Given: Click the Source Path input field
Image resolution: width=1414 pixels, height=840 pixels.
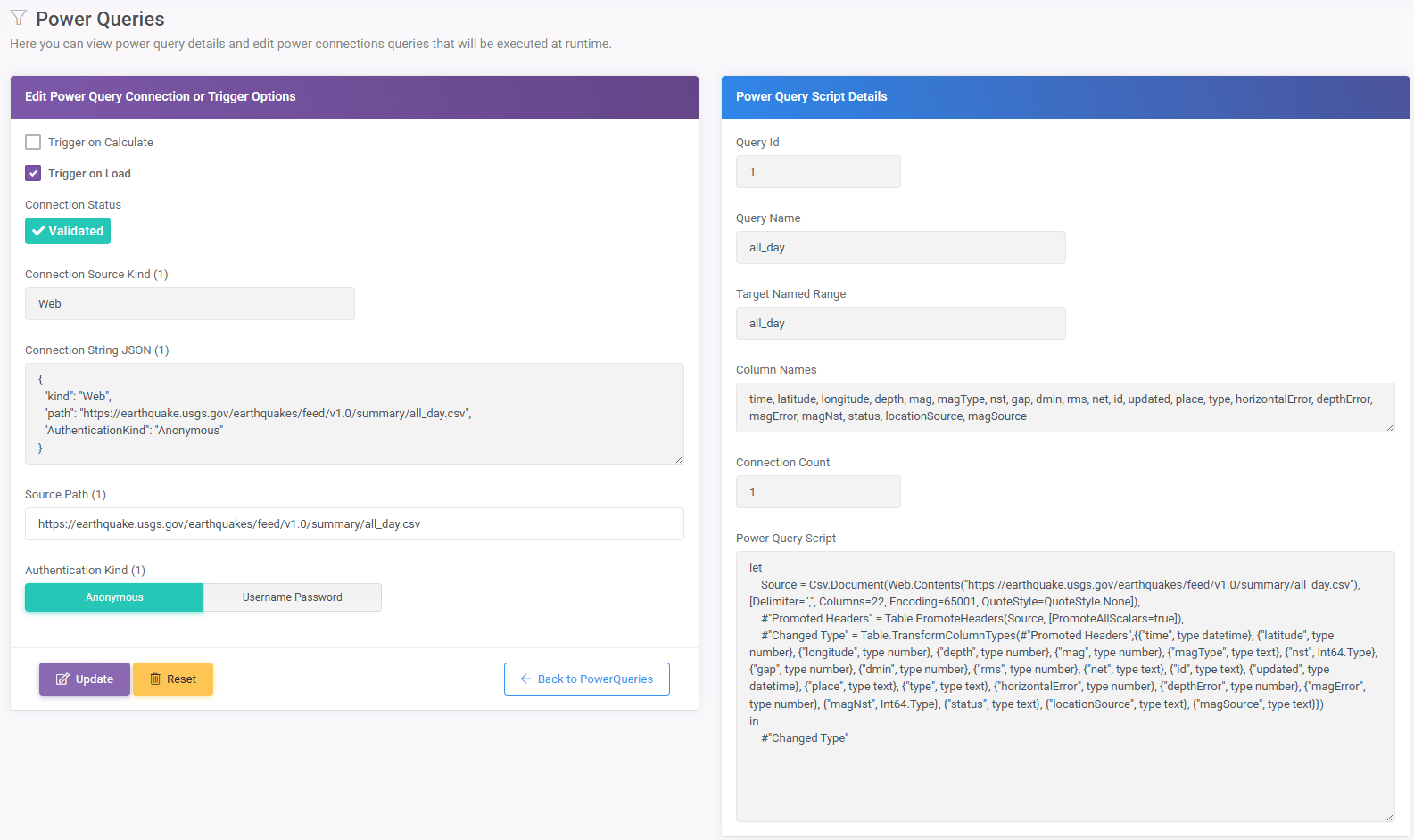Looking at the screenshot, I should 354,524.
